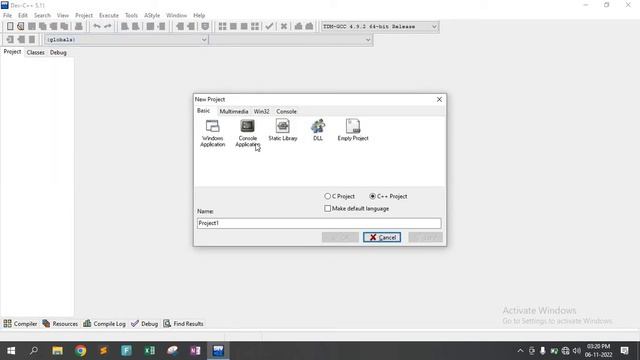The width and height of the screenshot is (640, 360).
Task: Open the empty members dropdown beside globals
Action: [291, 40]
